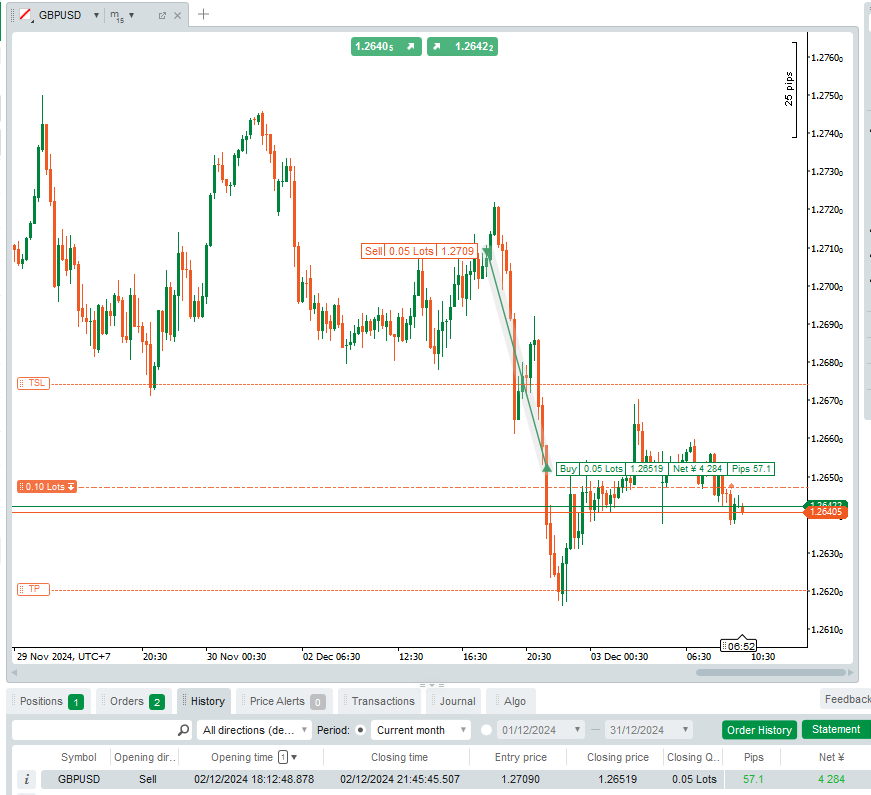The image size is (871, 795).
Task: Select the Period preset radio button
Action: pyautogui.click(x=361, y=730)
